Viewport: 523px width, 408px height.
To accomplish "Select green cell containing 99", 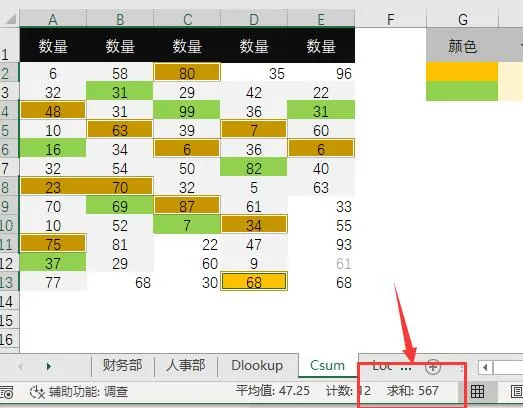I will point(187,111).
